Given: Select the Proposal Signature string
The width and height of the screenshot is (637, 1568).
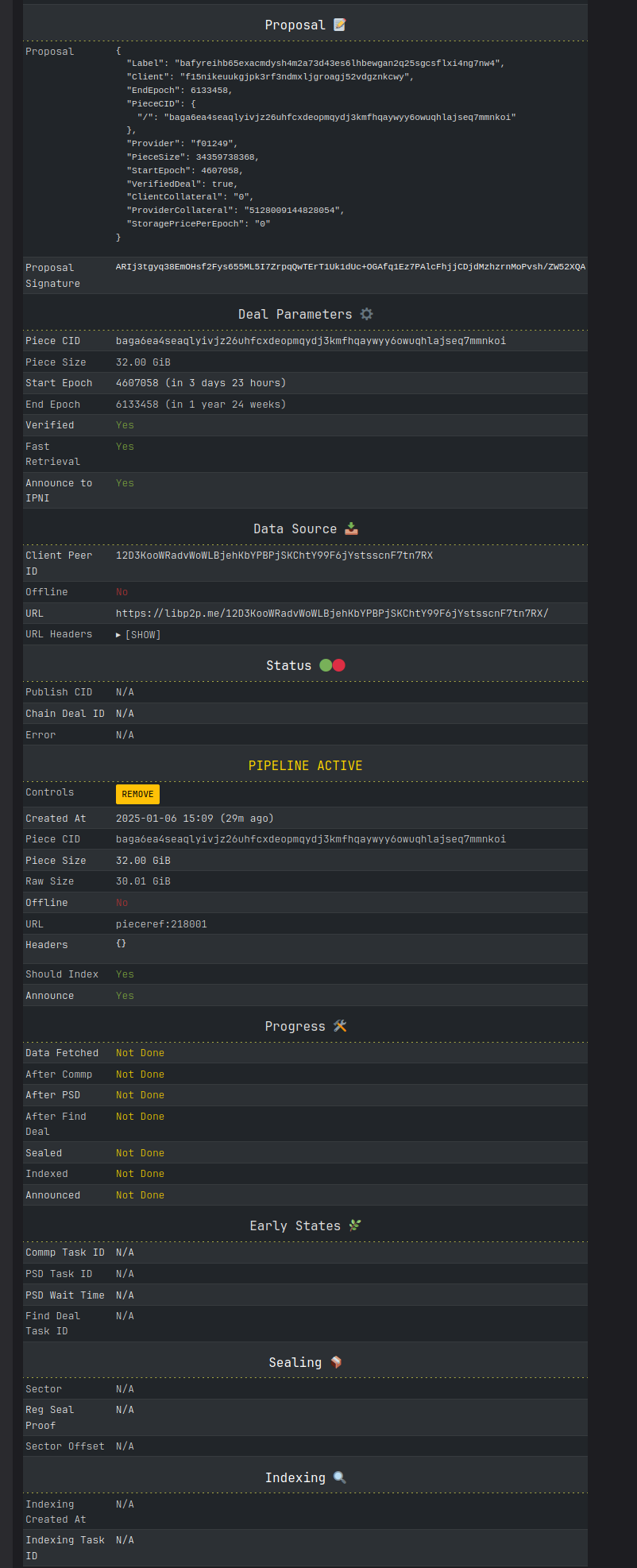Looking at the screenshot, I should pos(350,267).
